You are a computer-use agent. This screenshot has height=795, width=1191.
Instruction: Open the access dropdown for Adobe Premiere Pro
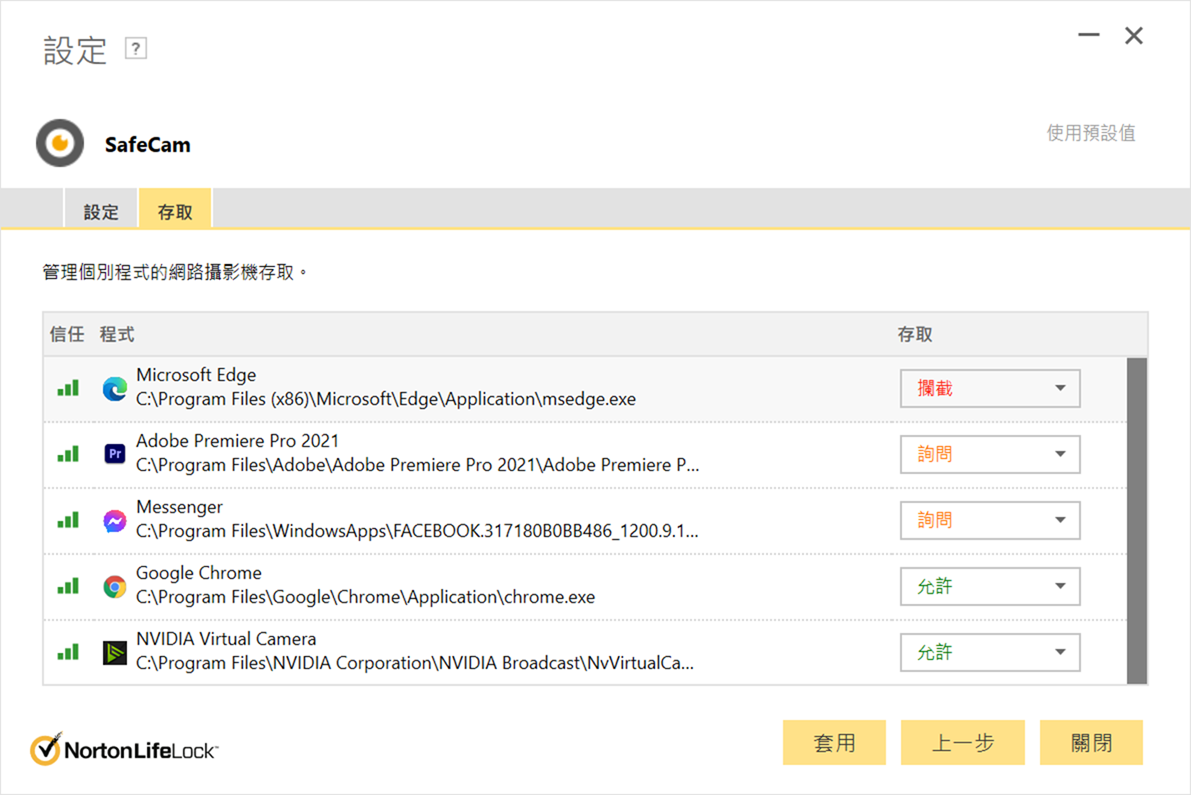(989, 454)
